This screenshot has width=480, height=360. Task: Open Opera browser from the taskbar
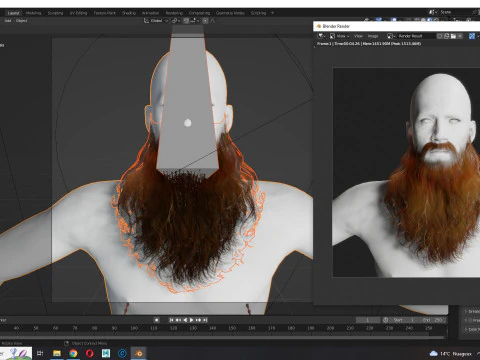point(90,353)
